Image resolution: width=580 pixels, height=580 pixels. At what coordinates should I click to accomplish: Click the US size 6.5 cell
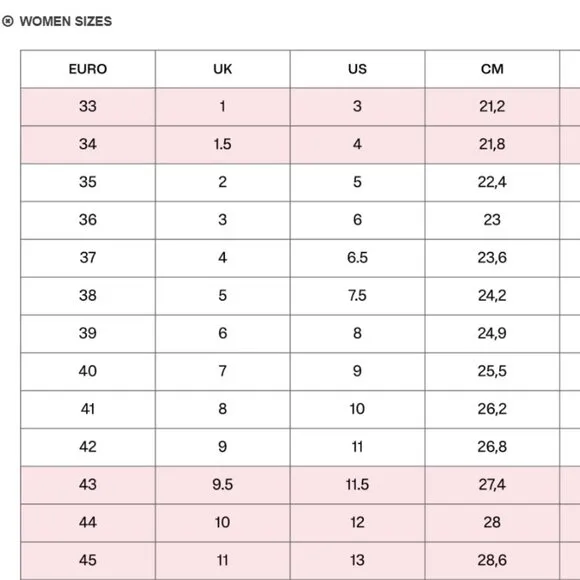point(357,258)
